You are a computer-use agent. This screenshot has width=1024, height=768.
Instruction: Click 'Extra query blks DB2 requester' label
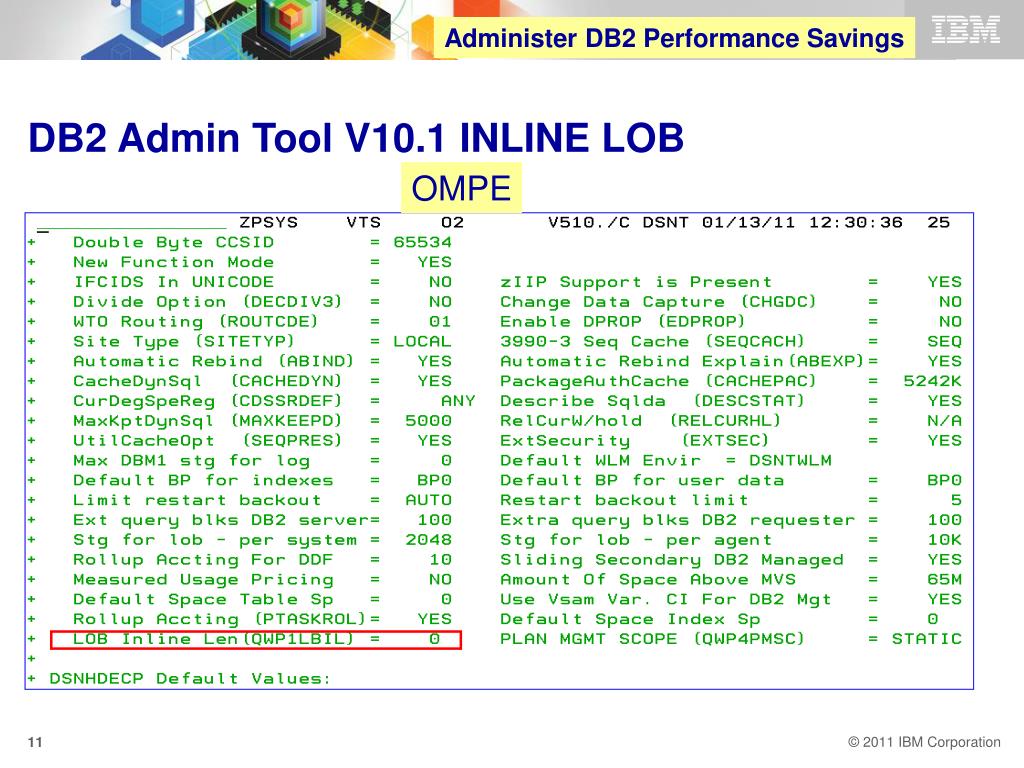click(x=677, y=520)
